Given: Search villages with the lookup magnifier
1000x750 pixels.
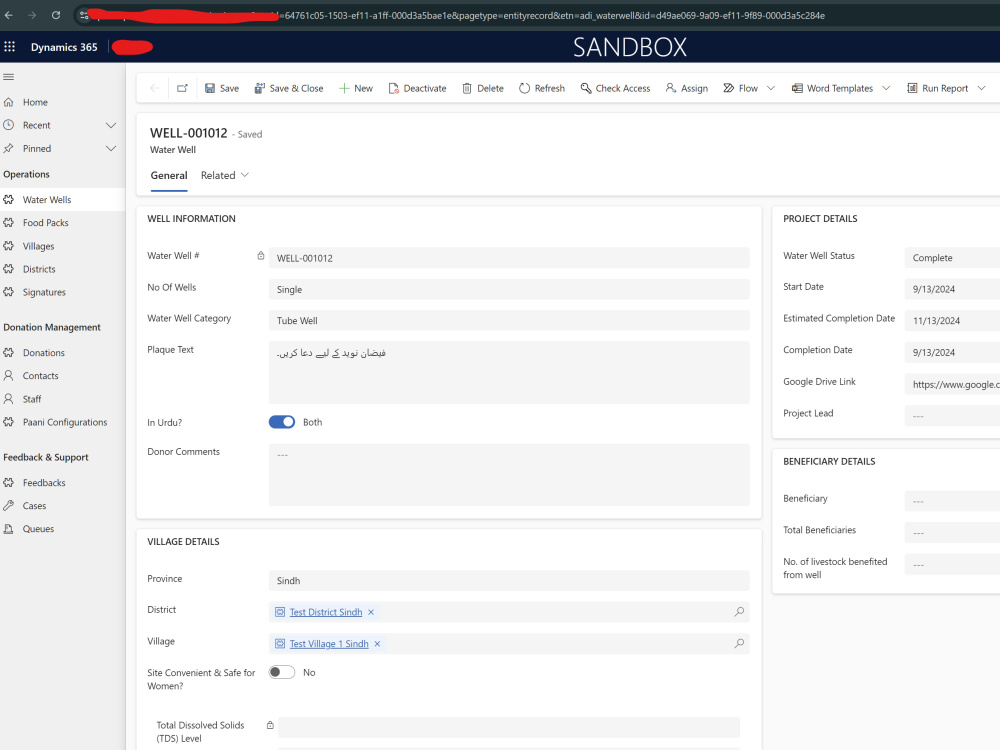Looking at the screenshot, I should pyautogui.click(x=739, y=643).
